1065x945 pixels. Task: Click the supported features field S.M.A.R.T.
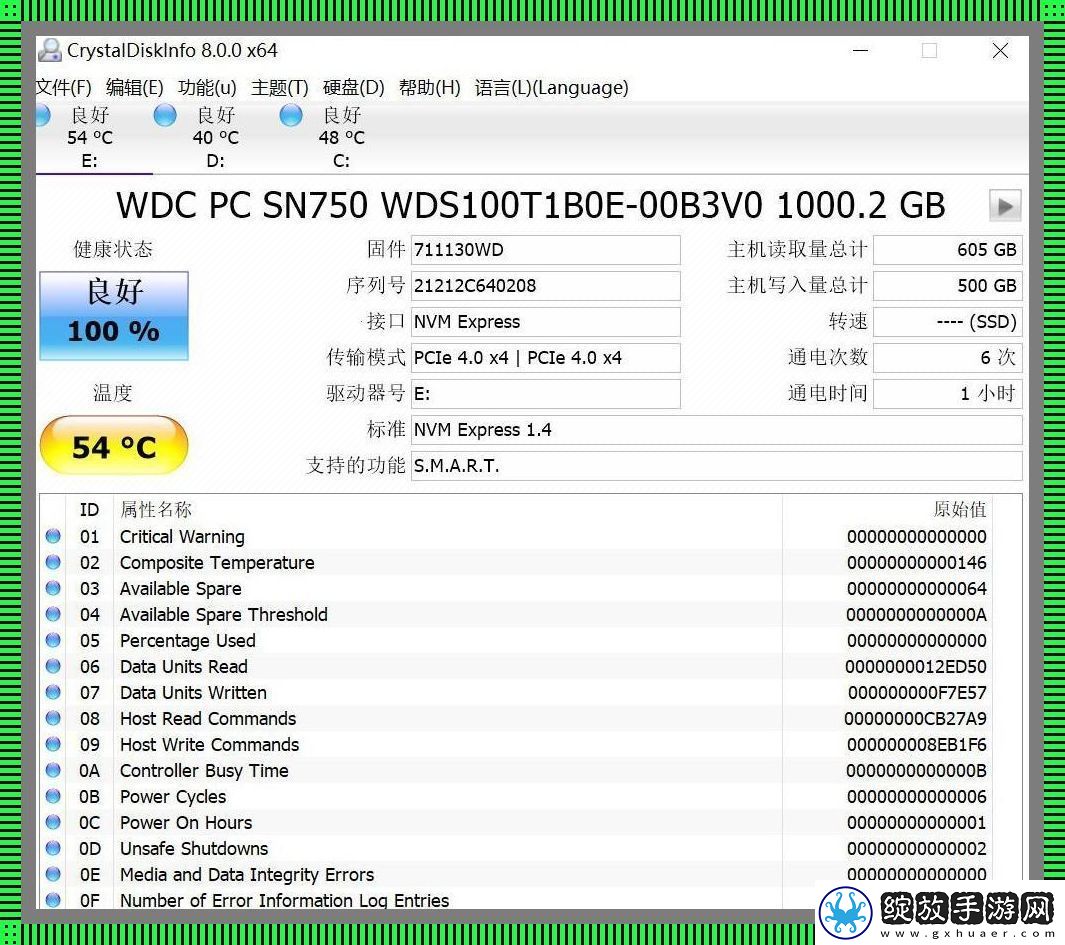click(x=717, y=466)
